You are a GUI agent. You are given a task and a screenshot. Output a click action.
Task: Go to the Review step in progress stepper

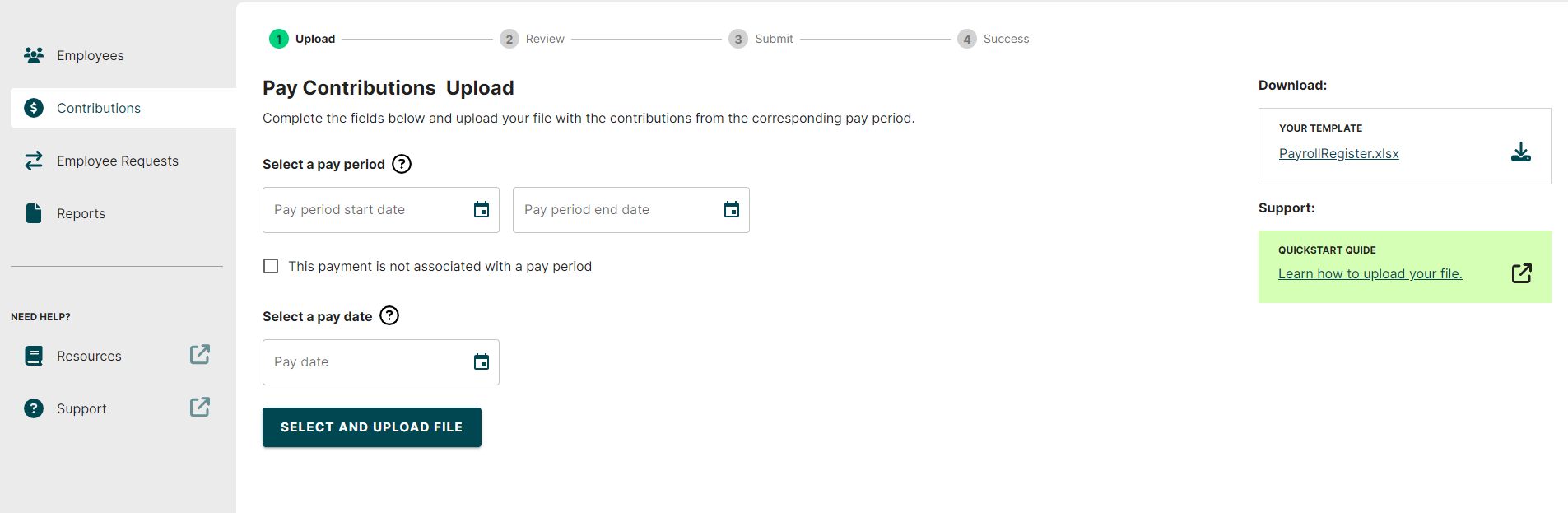(533, 39)
